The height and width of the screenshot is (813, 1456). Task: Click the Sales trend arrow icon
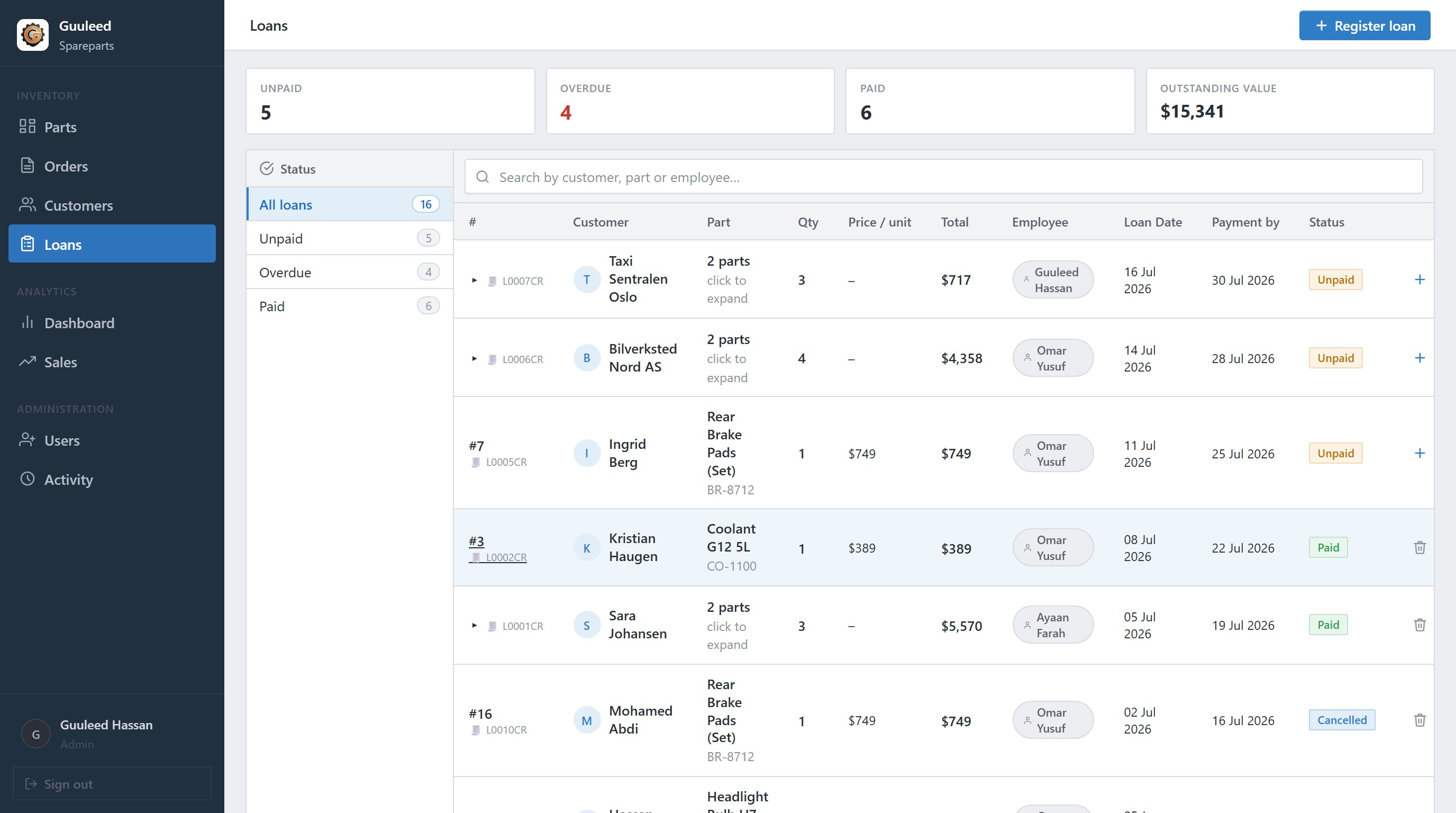click(27, 362)
